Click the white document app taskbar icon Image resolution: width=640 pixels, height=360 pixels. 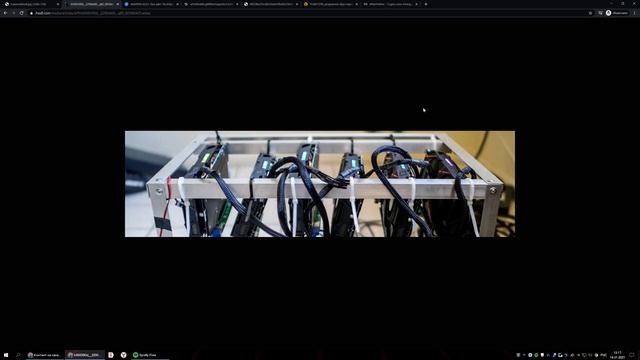tap(111, 355)
